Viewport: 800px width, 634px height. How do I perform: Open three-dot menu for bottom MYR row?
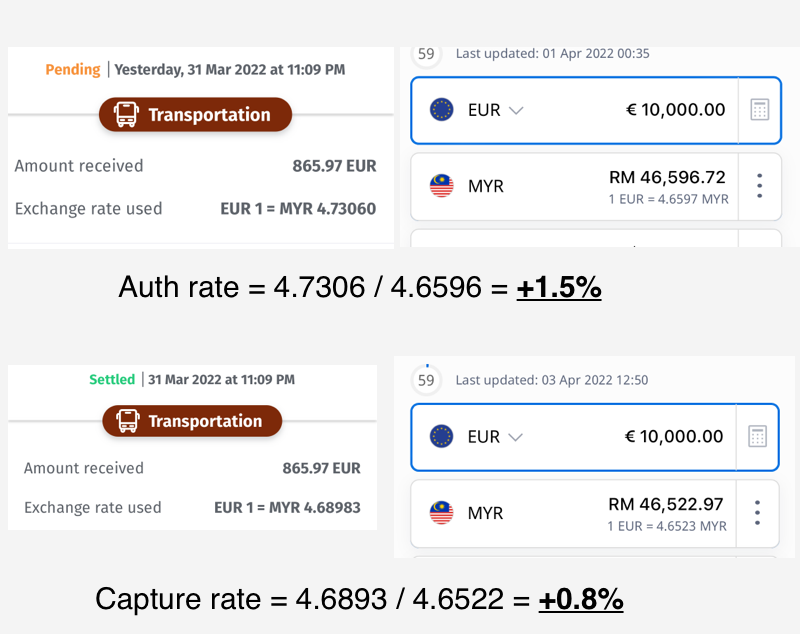[757, 513]
